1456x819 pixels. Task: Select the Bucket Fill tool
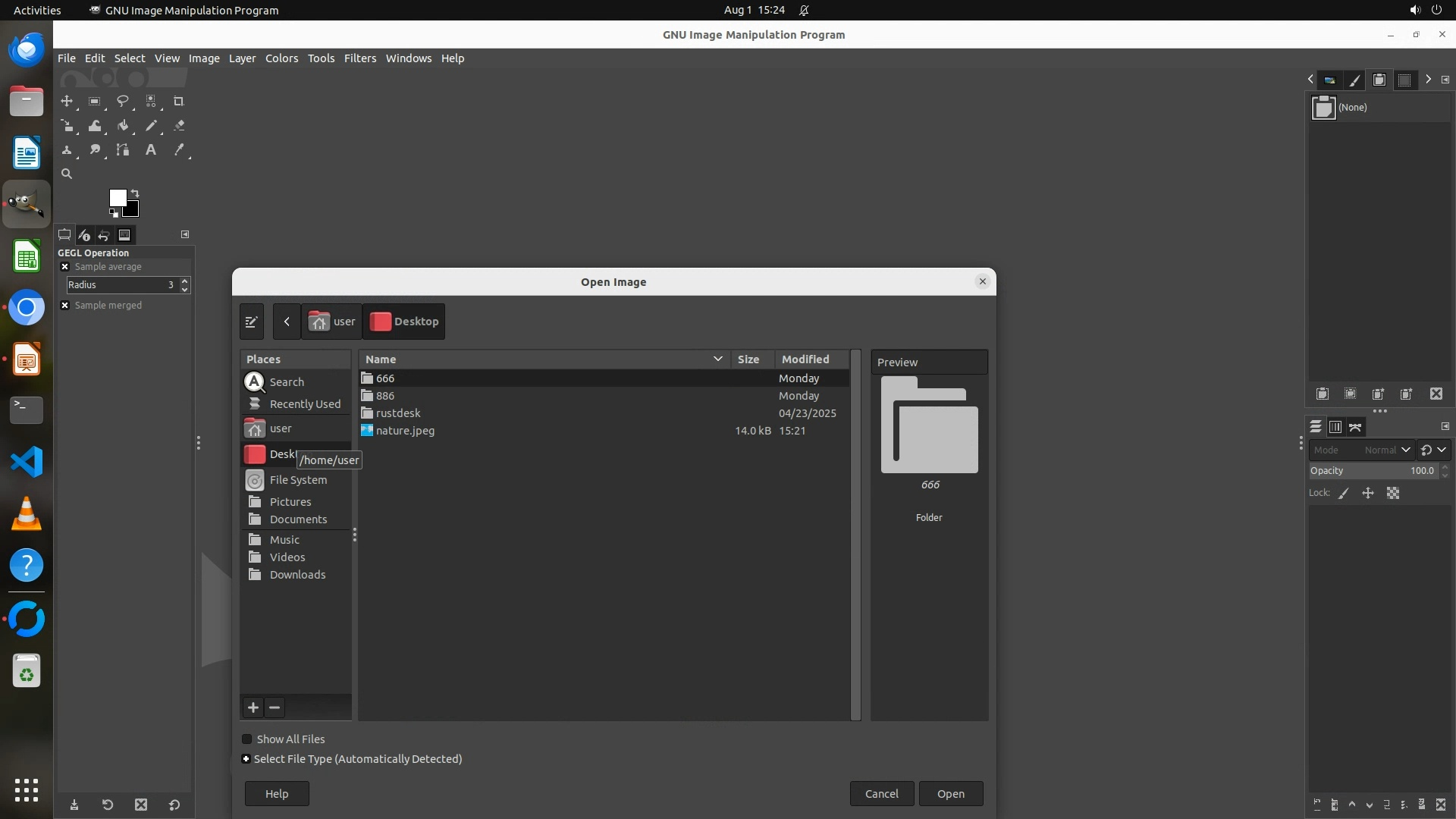123,126
